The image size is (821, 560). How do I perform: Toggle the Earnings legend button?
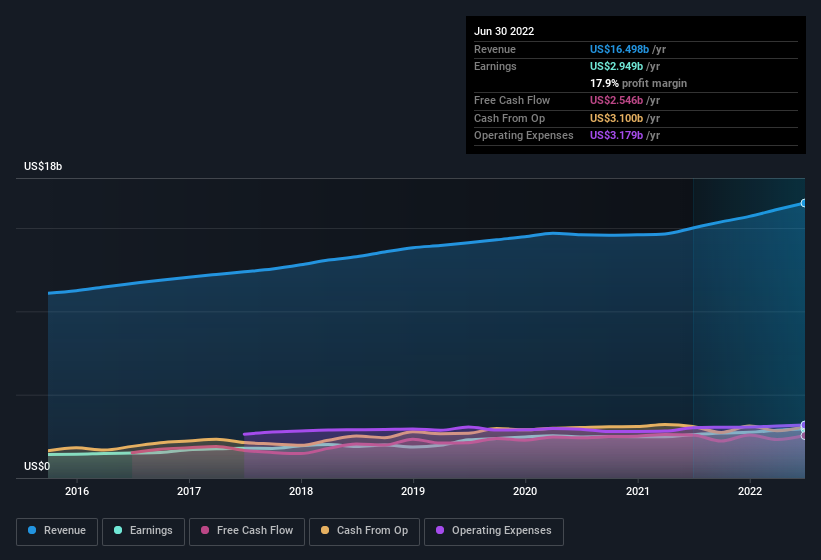pyautogui.click(x=143, y=532)
